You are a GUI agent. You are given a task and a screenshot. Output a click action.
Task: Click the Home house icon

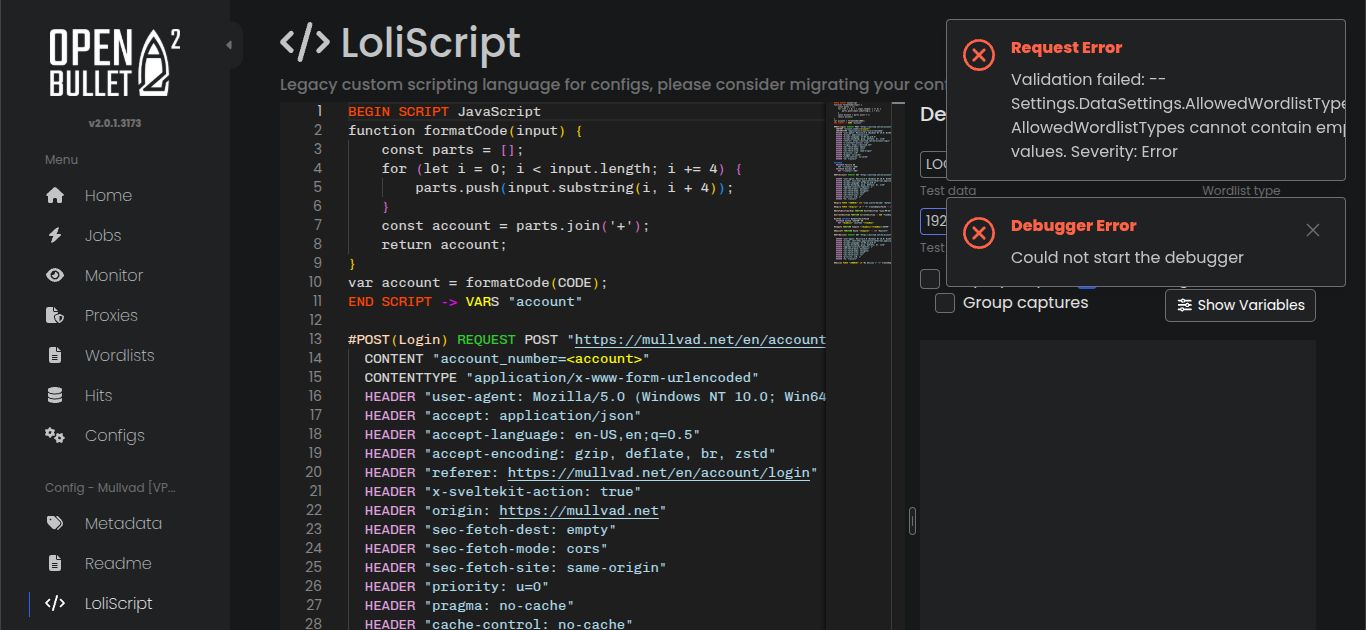pyautogui.click(x=55, y=195)
